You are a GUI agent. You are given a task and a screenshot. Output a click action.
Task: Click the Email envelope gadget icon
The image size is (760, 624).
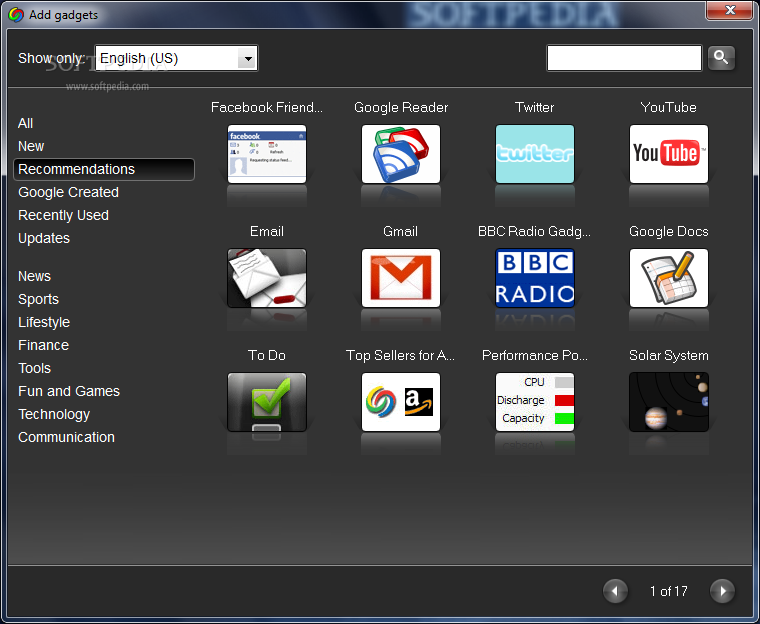point(267,278)
